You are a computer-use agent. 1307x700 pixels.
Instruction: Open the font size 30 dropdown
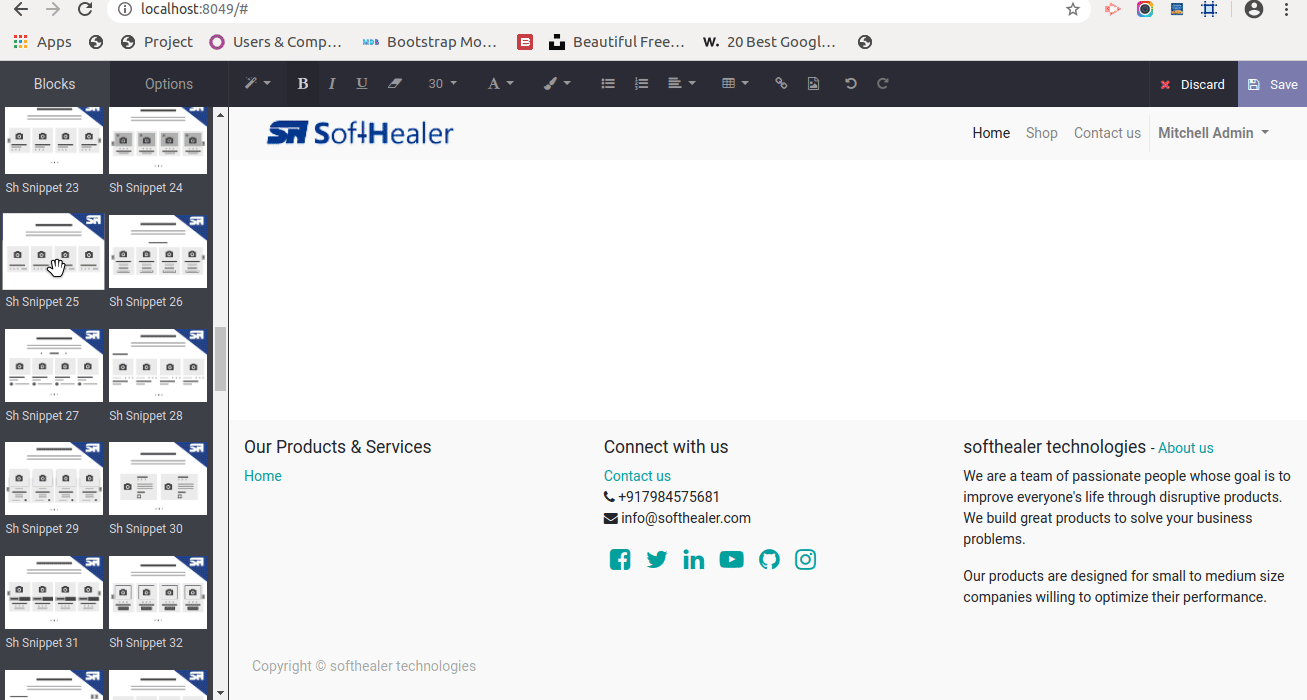click(442, 84)
